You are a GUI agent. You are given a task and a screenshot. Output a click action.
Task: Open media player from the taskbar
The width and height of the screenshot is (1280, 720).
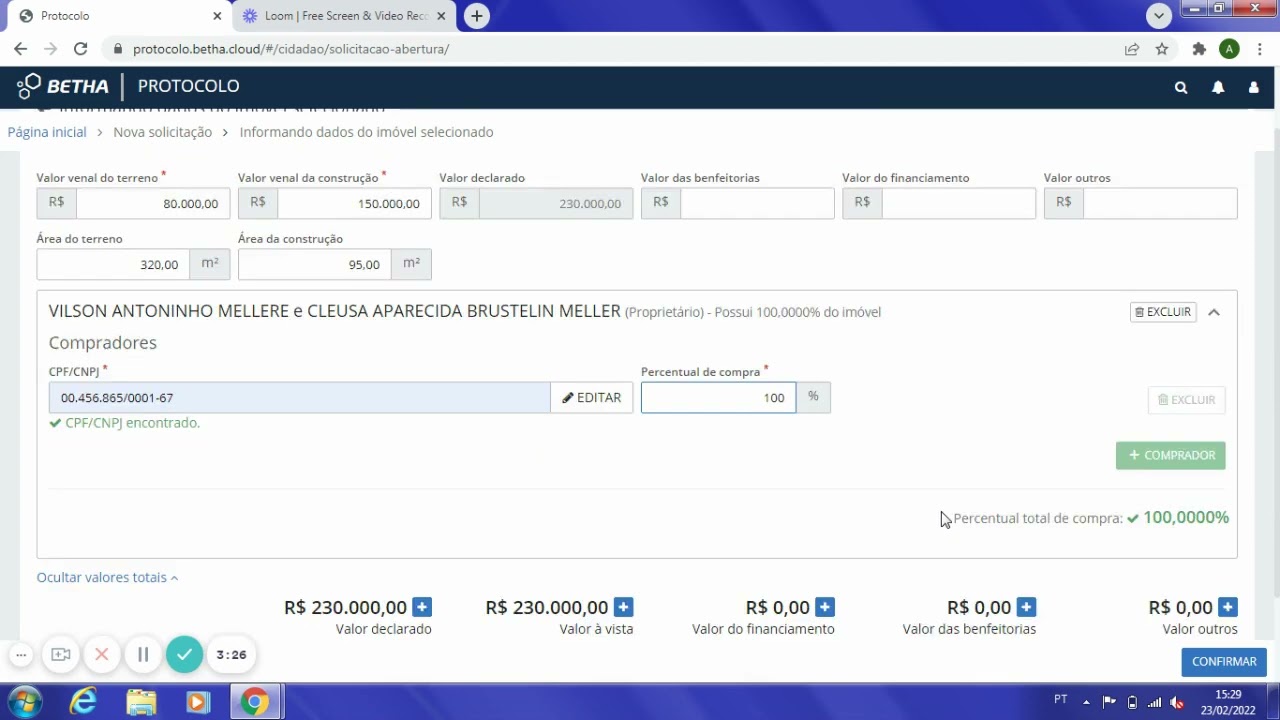tap(197, 702)
